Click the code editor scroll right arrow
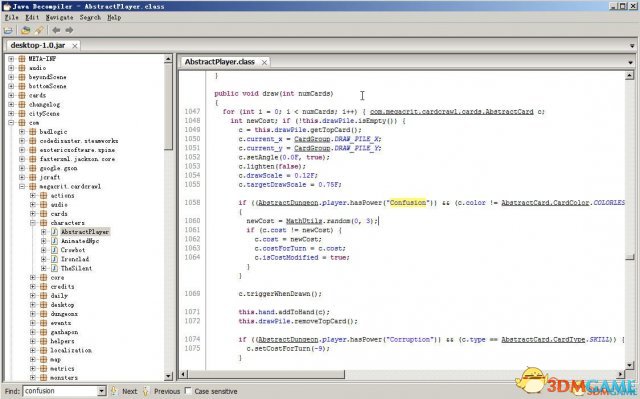 click(x=620, y=374)
